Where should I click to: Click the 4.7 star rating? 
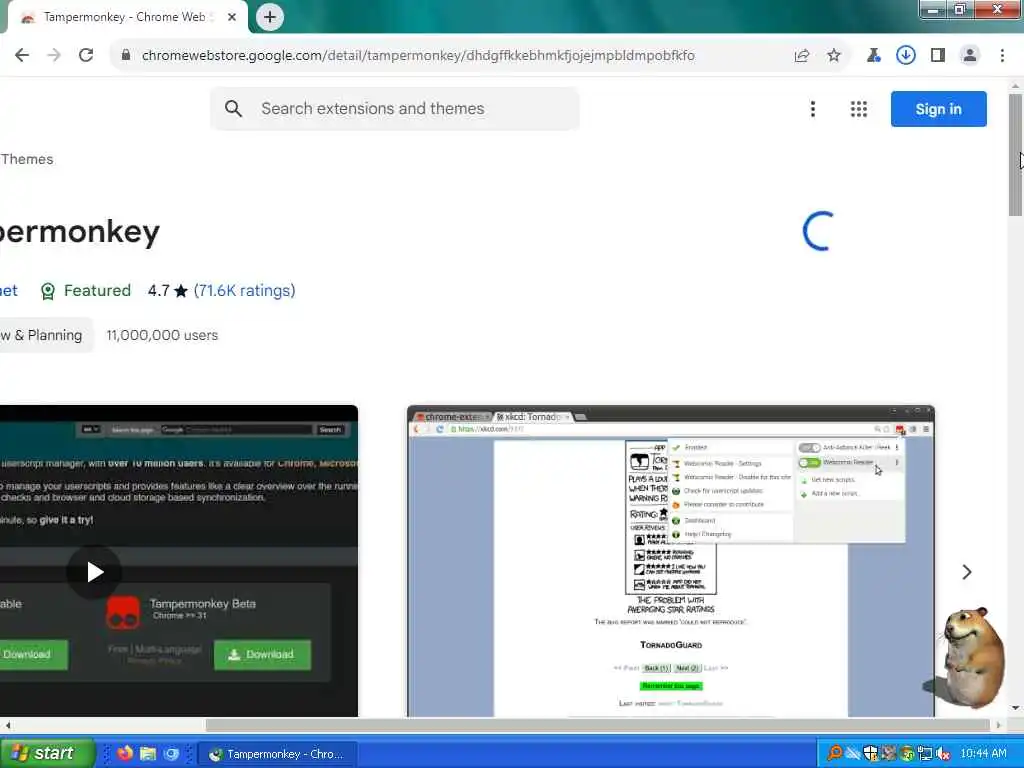(x=168, y=291)
